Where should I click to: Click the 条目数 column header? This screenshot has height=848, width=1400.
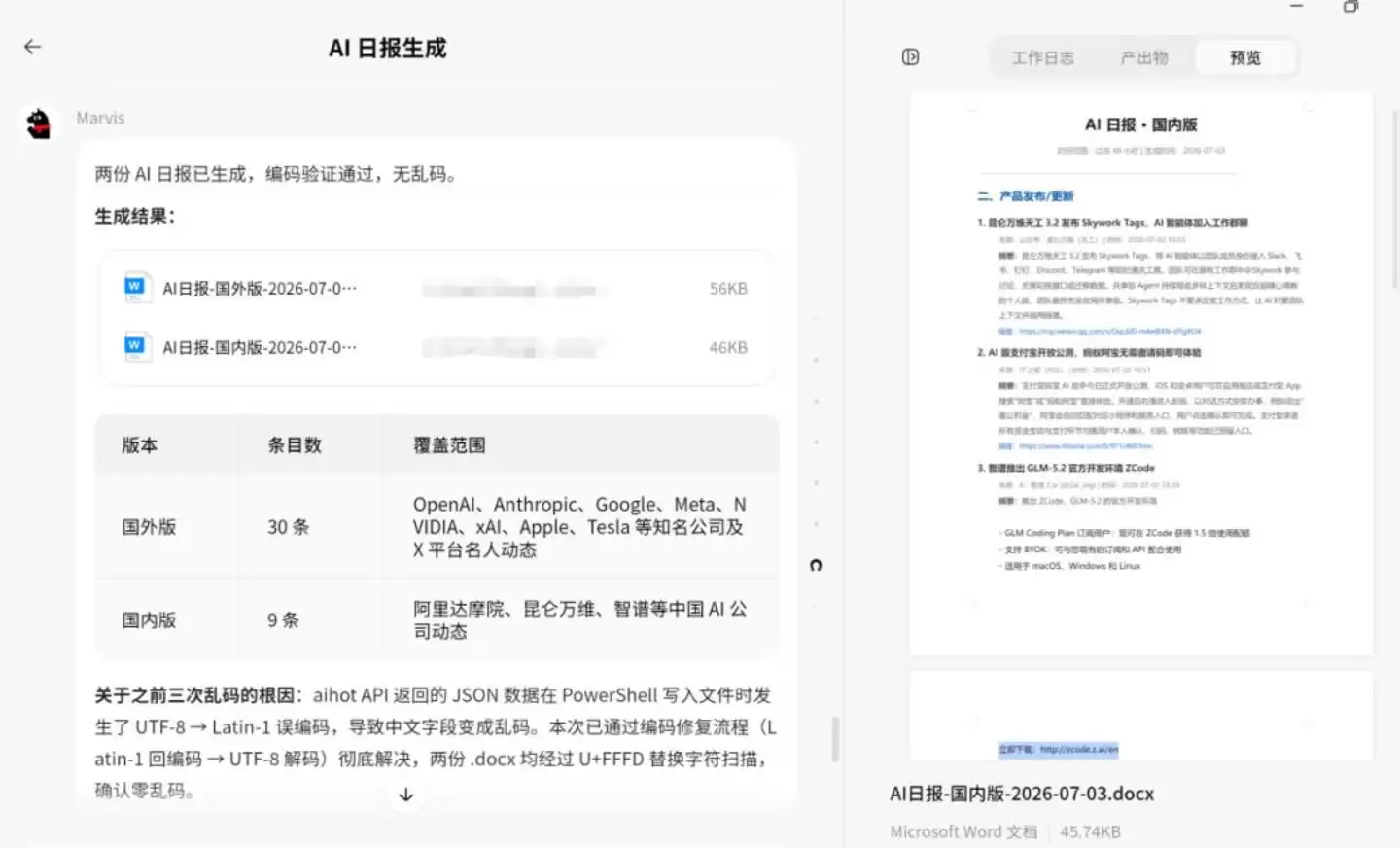tap(295, 445)
